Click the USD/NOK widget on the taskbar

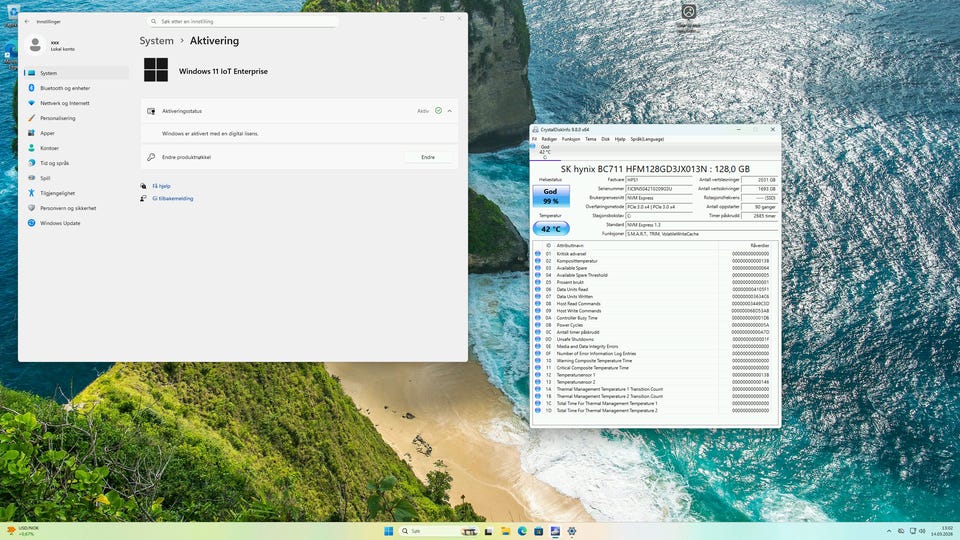tap(21, 531)
